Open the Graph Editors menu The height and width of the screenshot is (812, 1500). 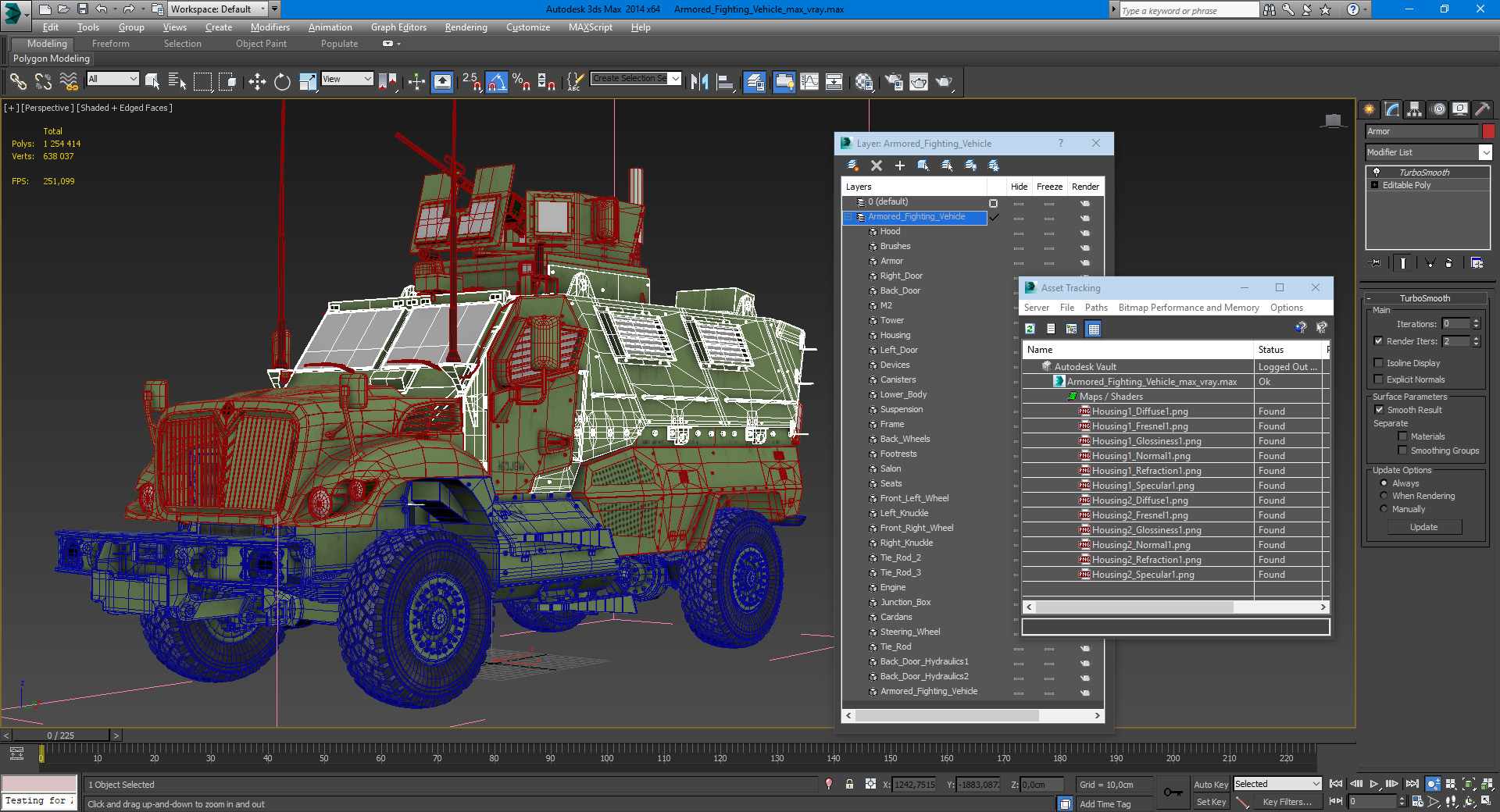(398, 27)
